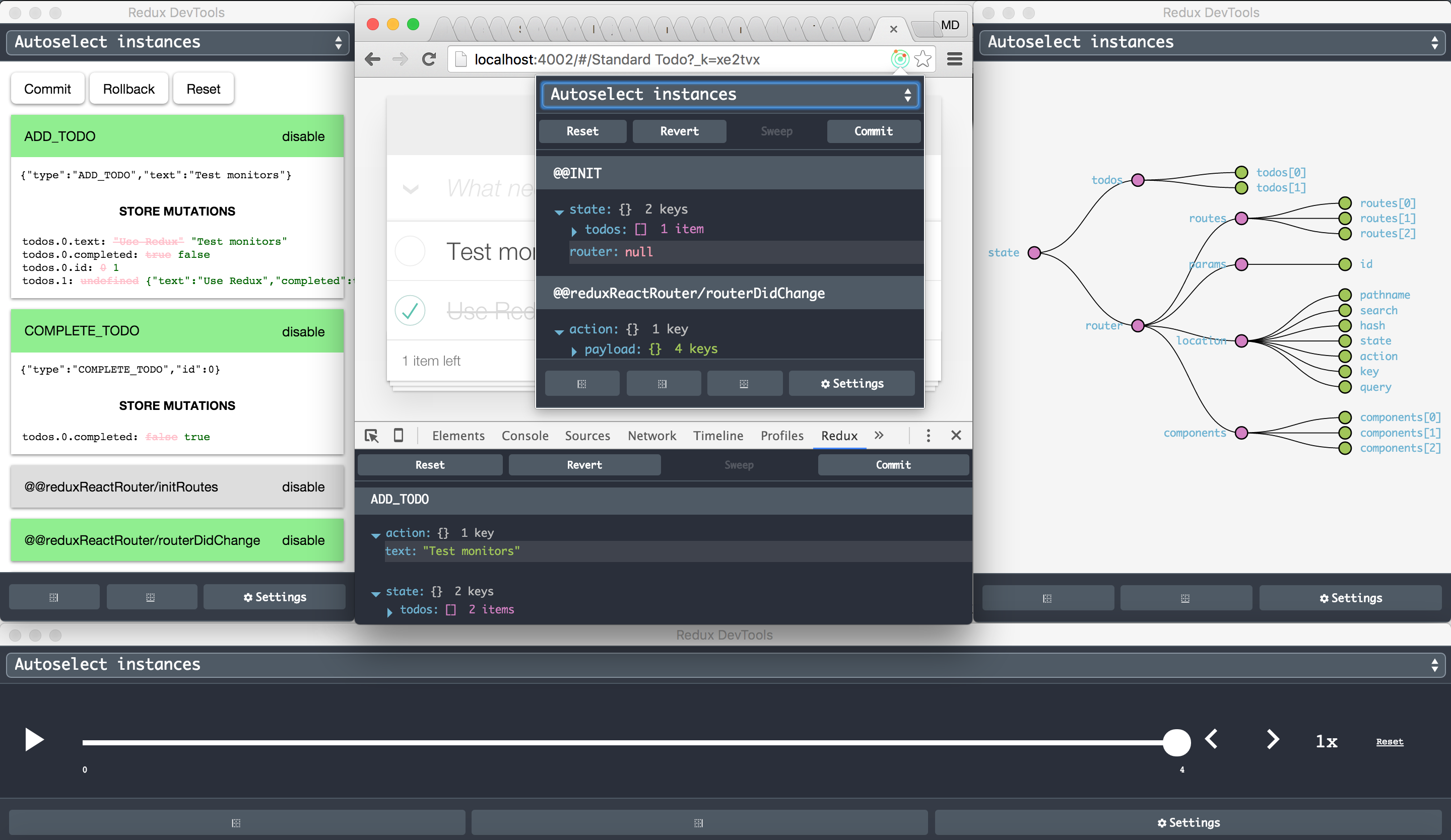
Task: Step back to the previous action
Action: (1212, 739)
